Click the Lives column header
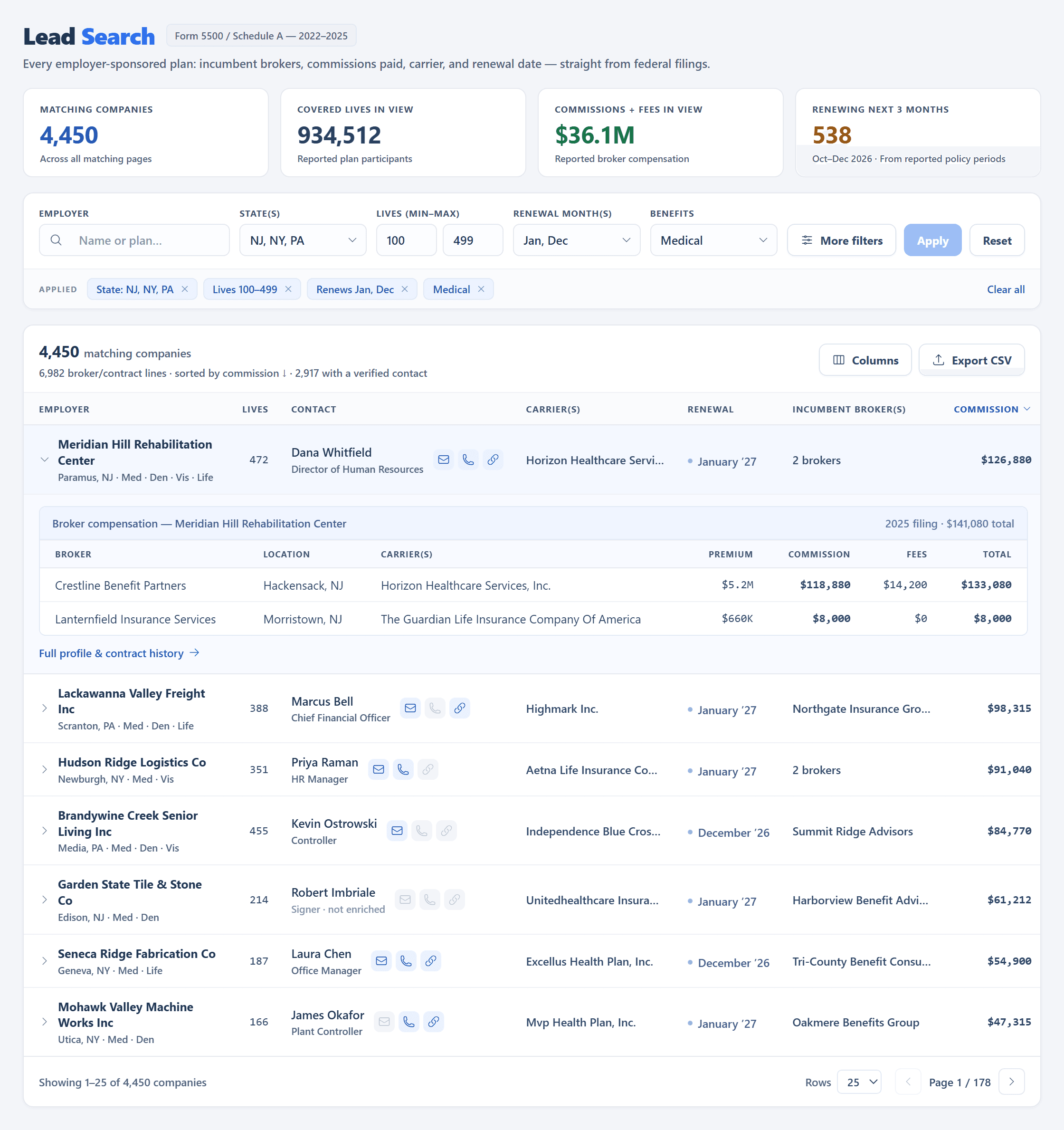The width and height of the screenshot is (1064, 1130). 255,409
